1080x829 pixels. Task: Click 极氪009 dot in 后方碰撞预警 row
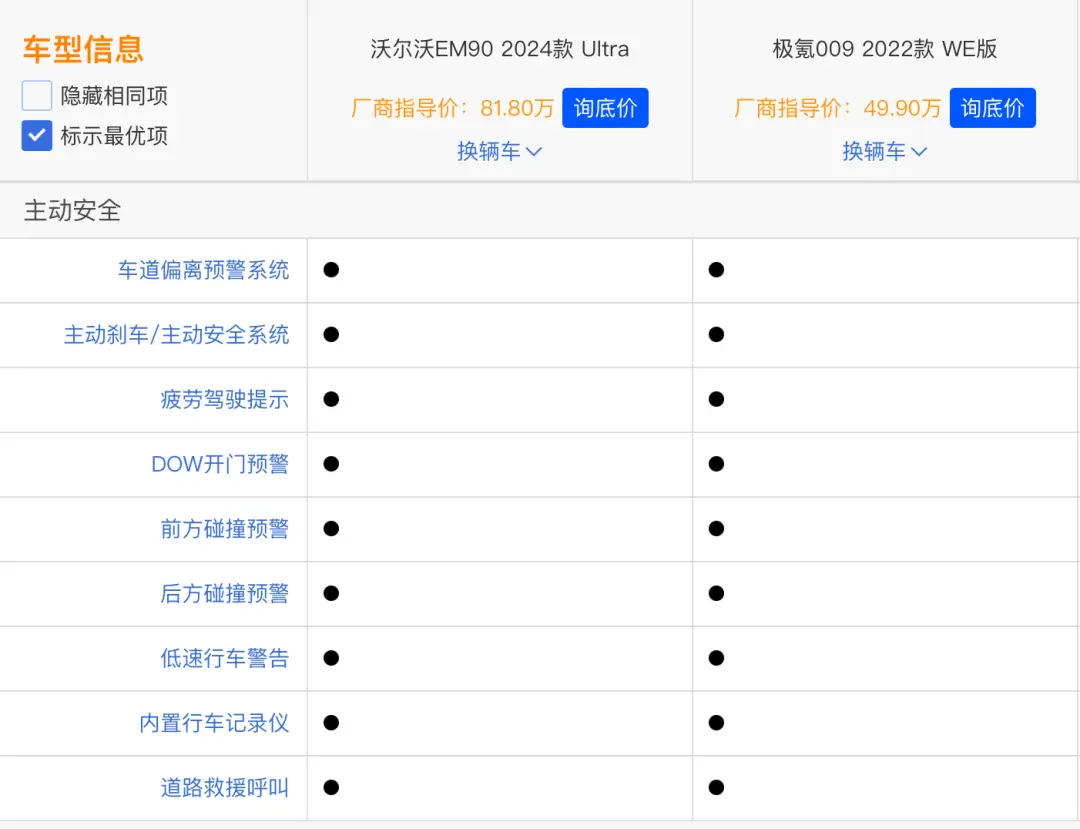(716, 594)
